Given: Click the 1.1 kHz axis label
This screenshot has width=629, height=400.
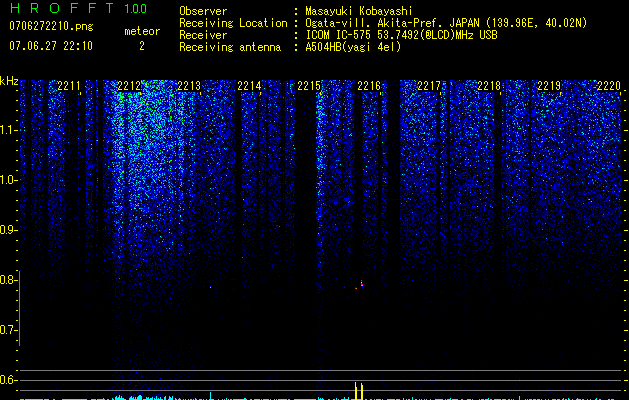Looking at the screenshot, I should pos(7,130).
